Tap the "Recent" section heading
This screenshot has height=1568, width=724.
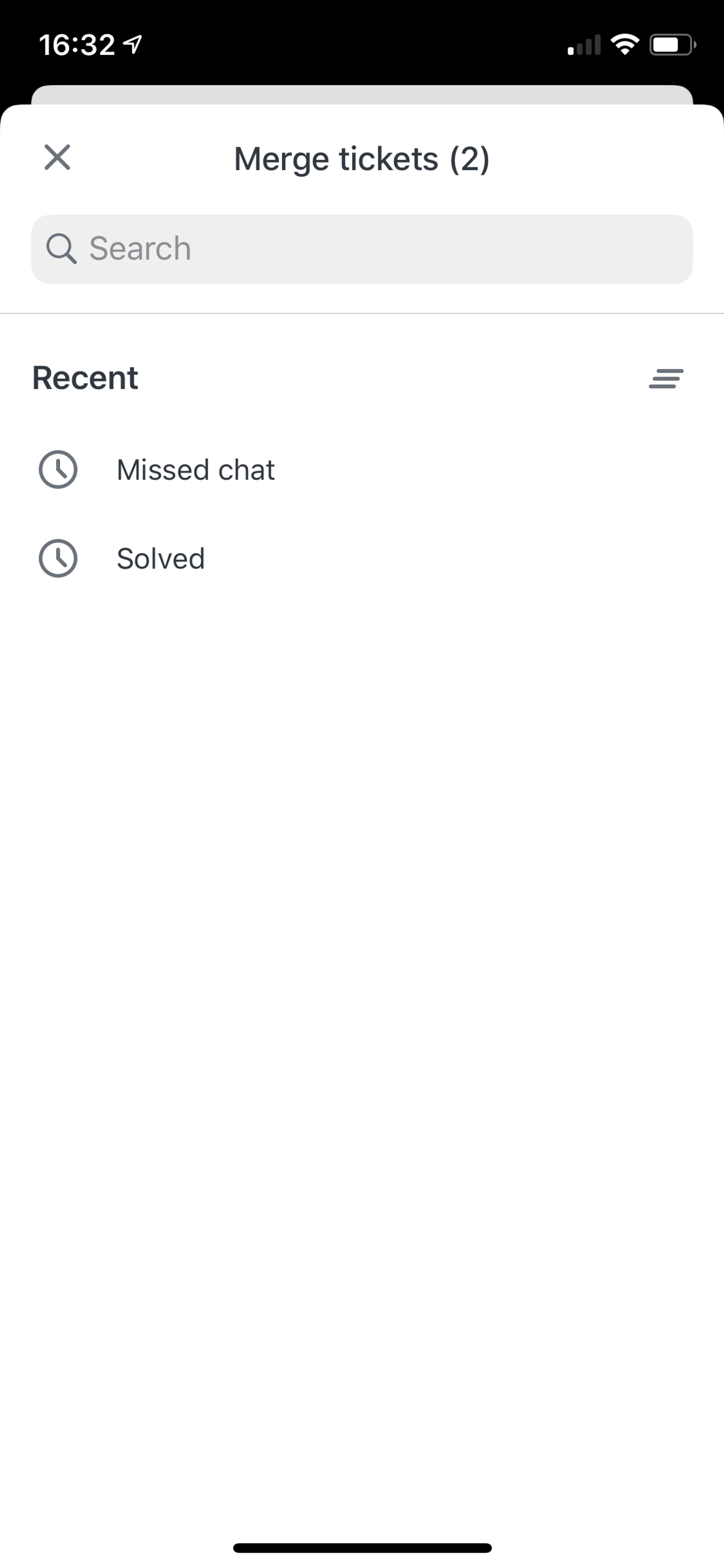click(85, 378)
